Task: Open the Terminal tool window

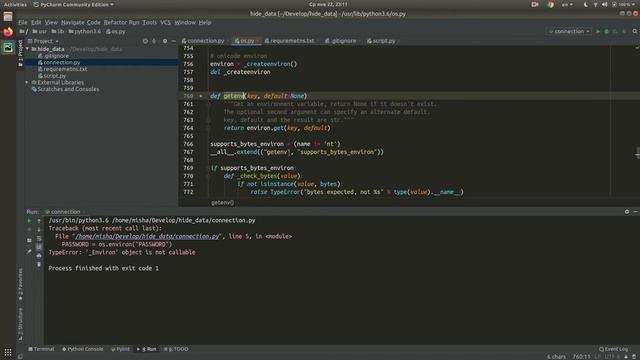Action: [41, 349]
